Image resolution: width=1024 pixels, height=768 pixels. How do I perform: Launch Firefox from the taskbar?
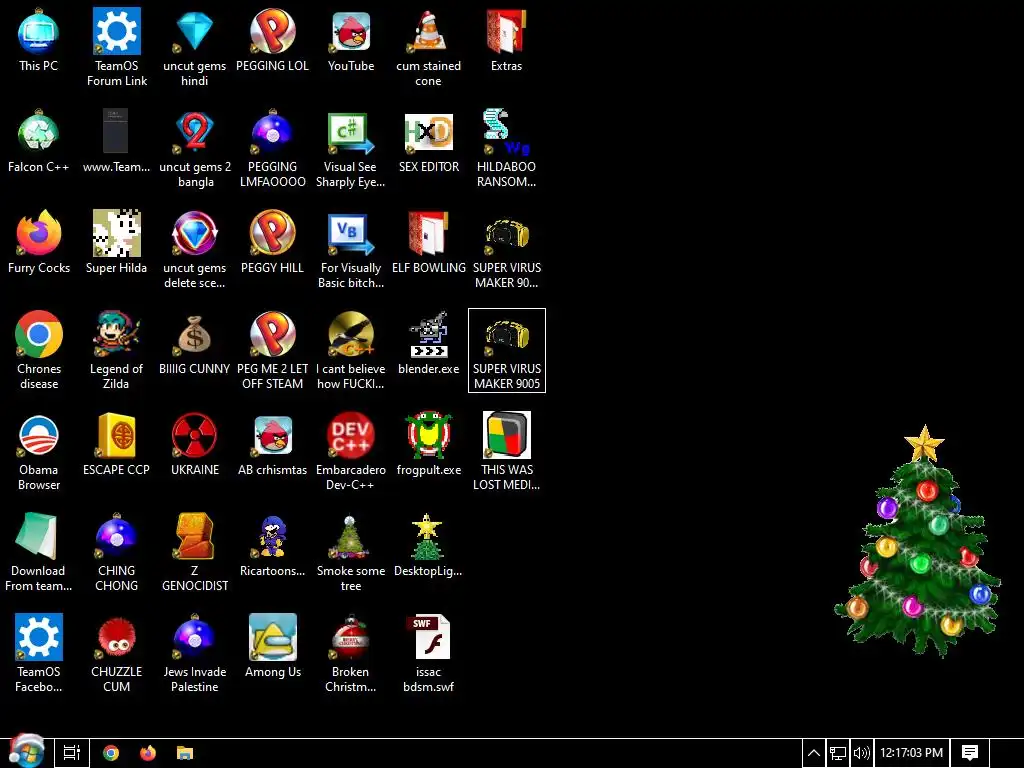[148, 753]
